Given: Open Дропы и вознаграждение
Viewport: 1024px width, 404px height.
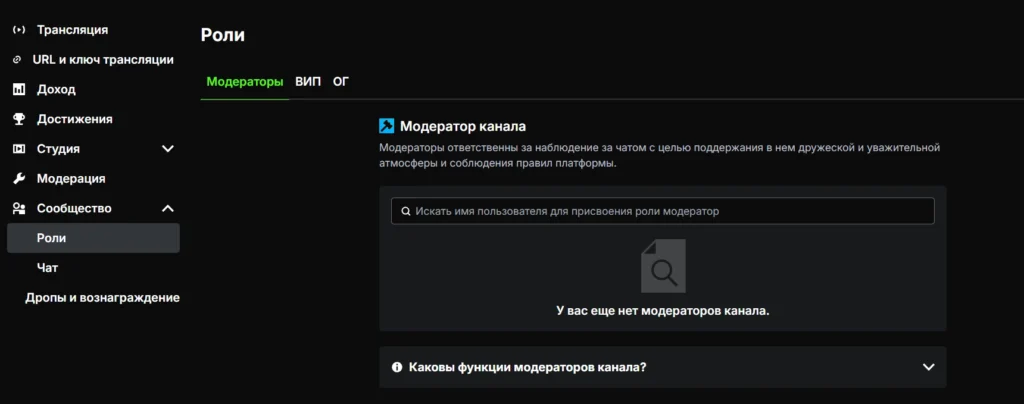Looking at the screenshot, I should coord(103,298).
